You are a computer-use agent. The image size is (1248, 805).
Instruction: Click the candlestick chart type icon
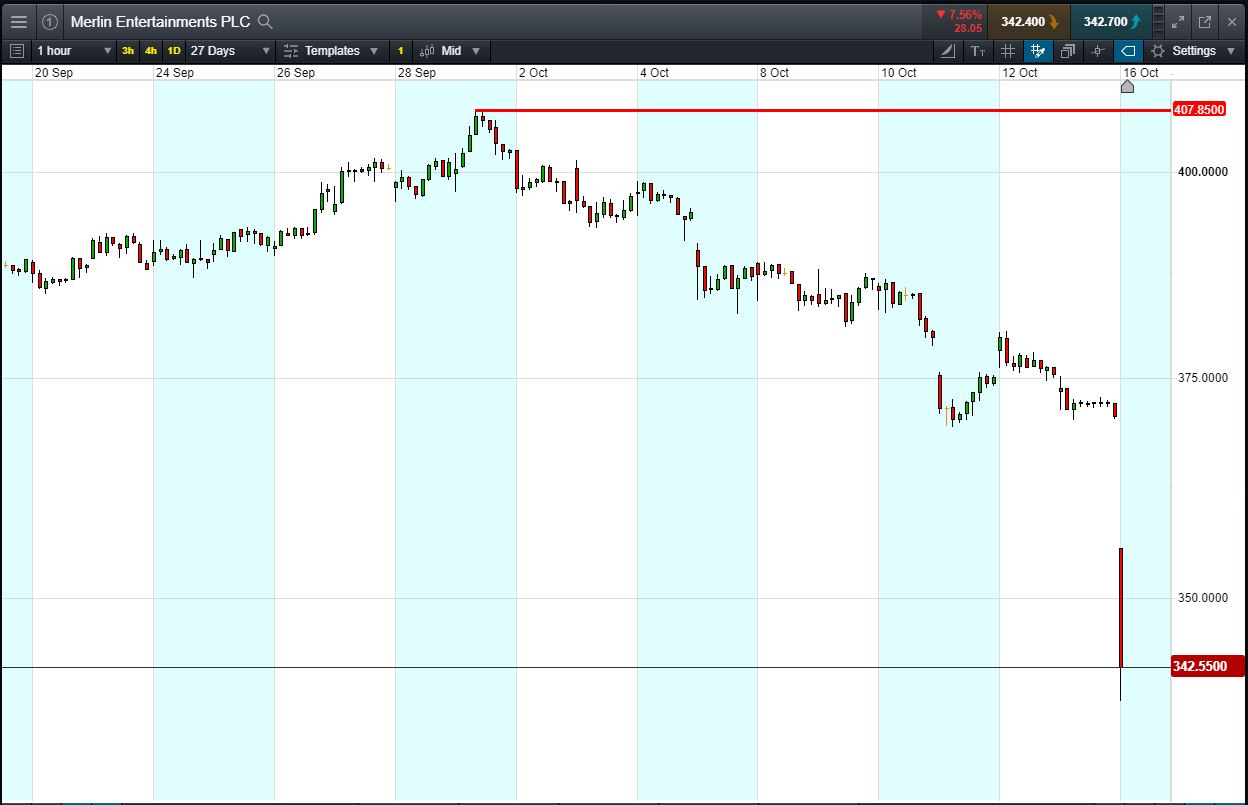coord(427,51)
